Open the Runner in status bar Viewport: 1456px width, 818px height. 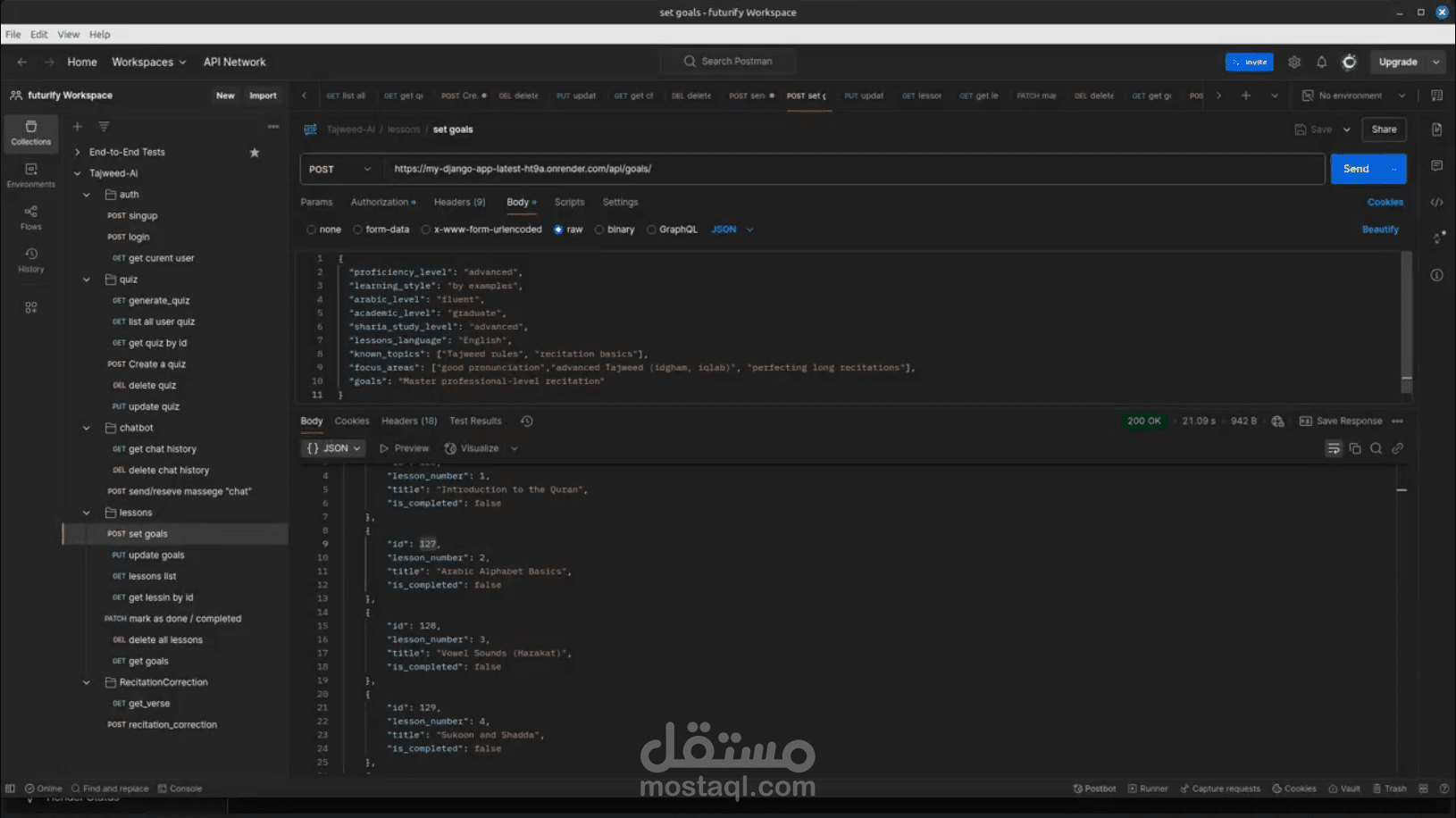click(1149, 789)
